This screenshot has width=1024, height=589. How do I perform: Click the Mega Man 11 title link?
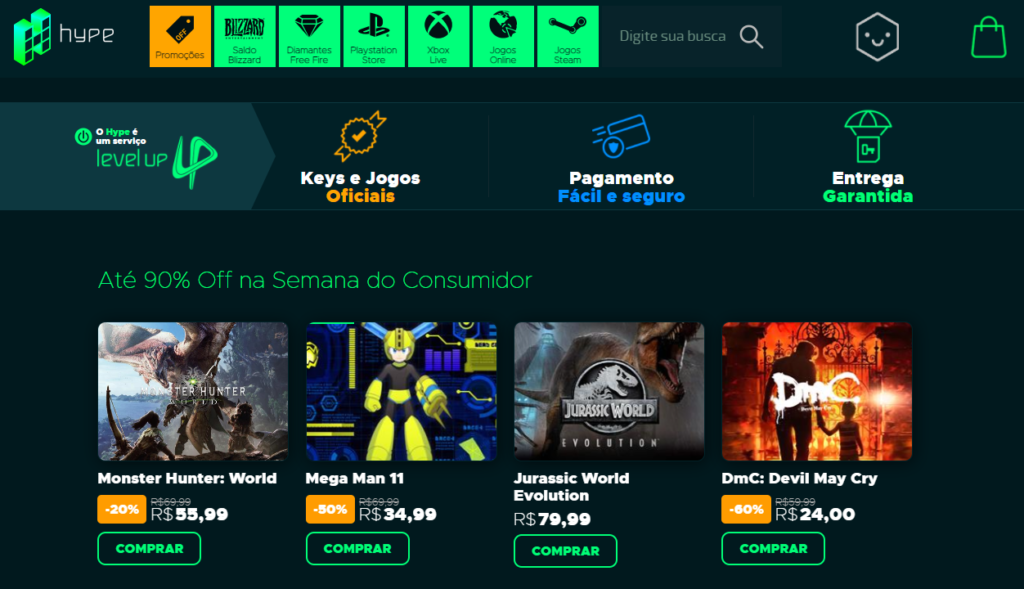[355, 479]
